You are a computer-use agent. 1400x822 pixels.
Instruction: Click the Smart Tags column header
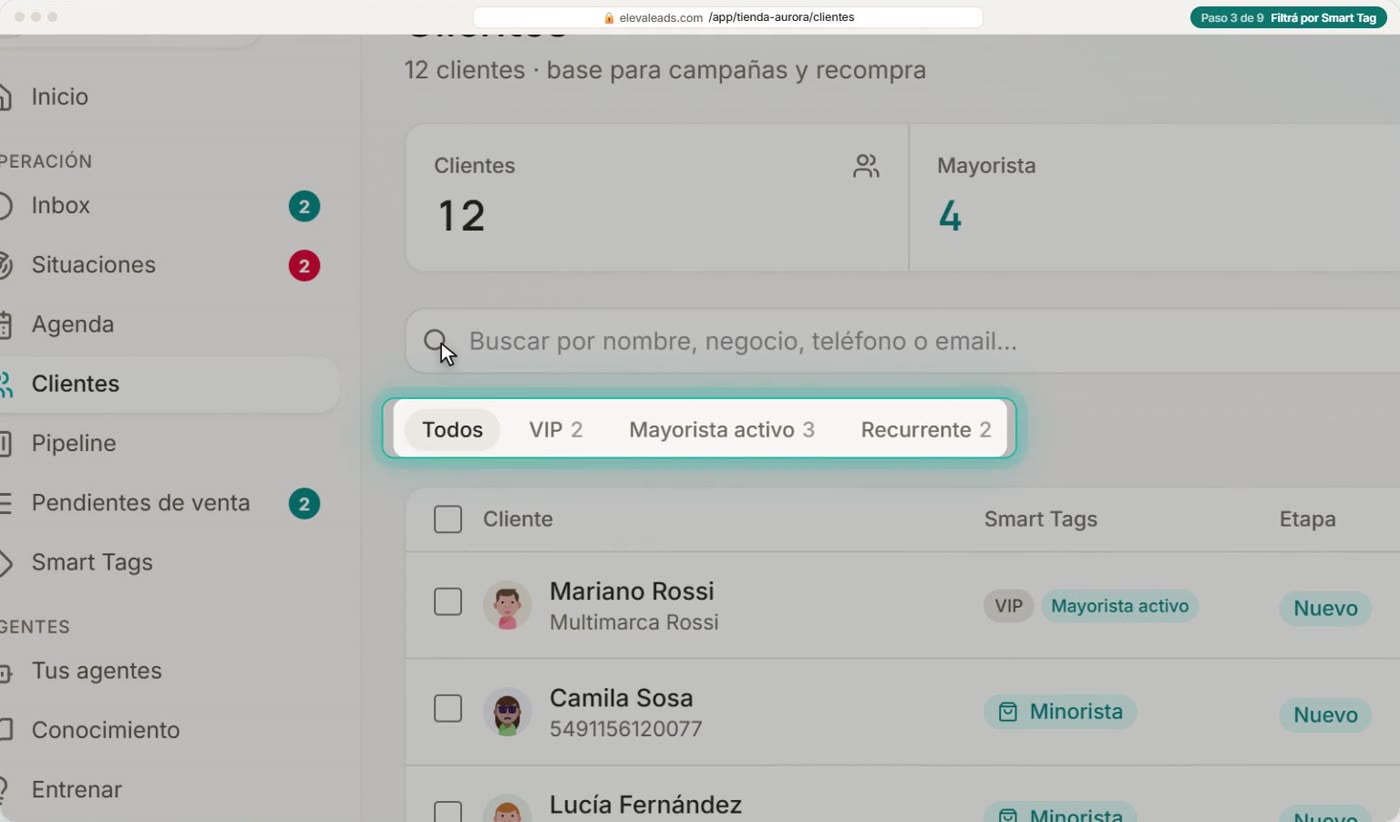click(x=1040, y=520)
